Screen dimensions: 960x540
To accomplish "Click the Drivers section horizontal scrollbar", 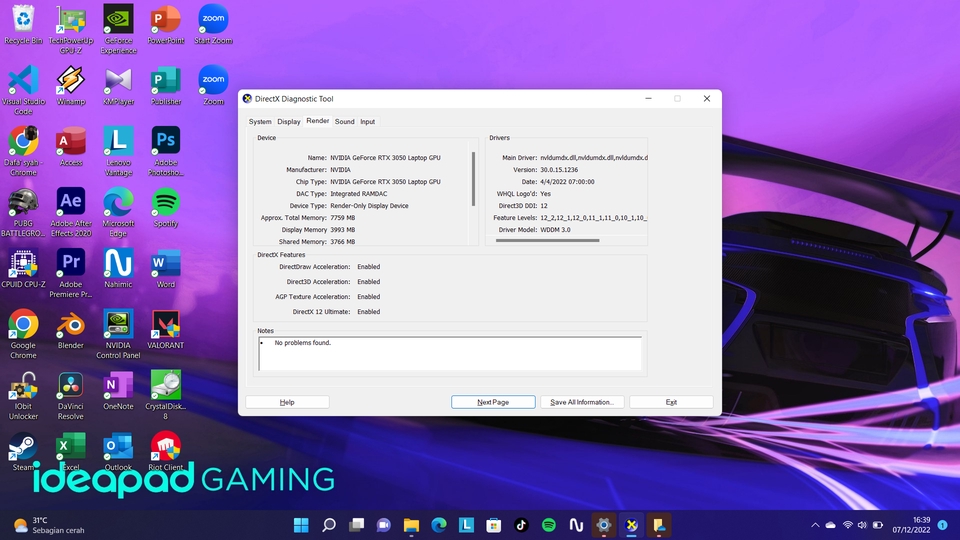I will coord(547,241).
